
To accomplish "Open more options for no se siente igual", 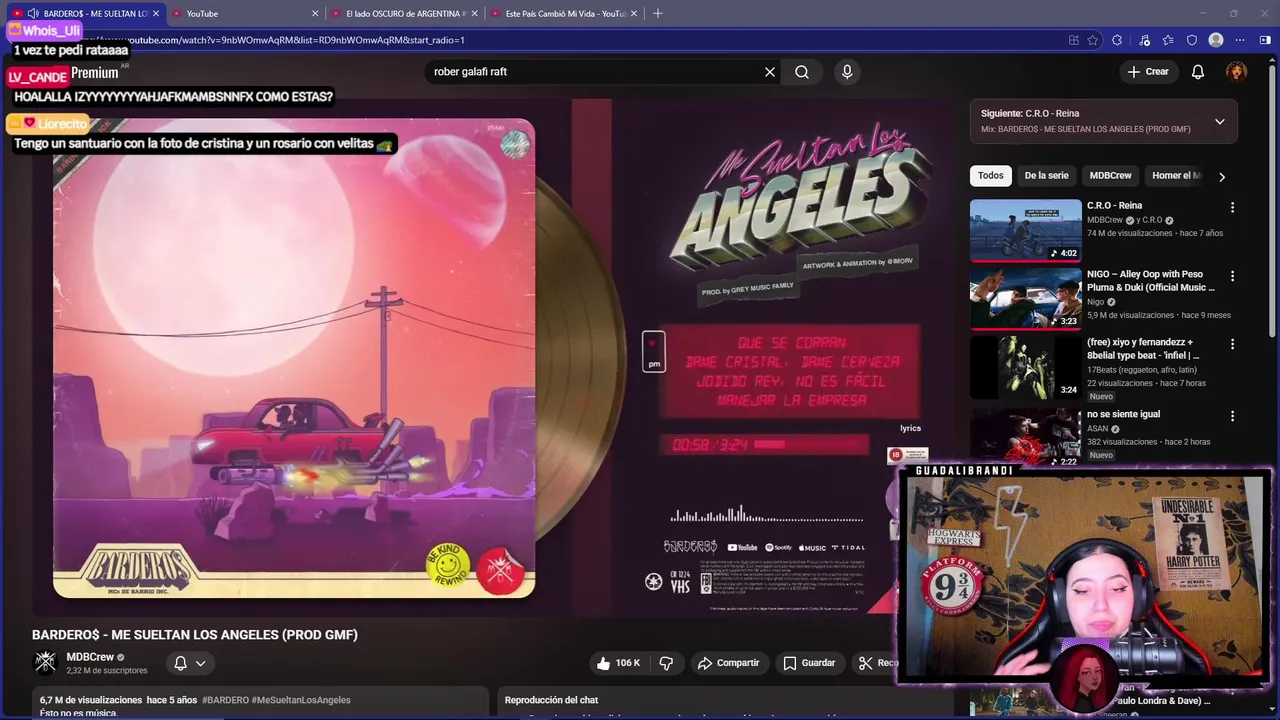I will coord(1232,416).
